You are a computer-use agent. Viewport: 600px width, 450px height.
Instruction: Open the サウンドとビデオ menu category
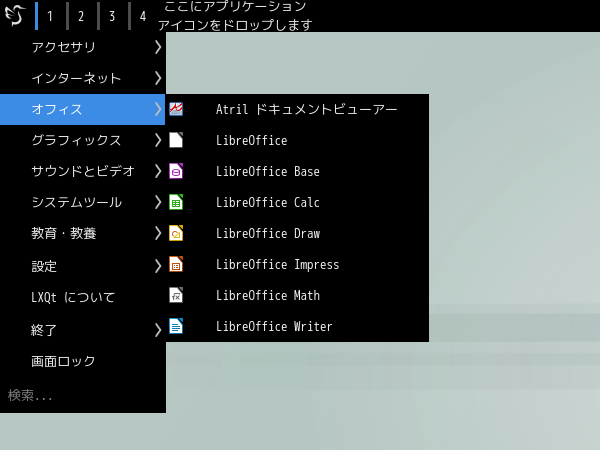tap(83, 171)
